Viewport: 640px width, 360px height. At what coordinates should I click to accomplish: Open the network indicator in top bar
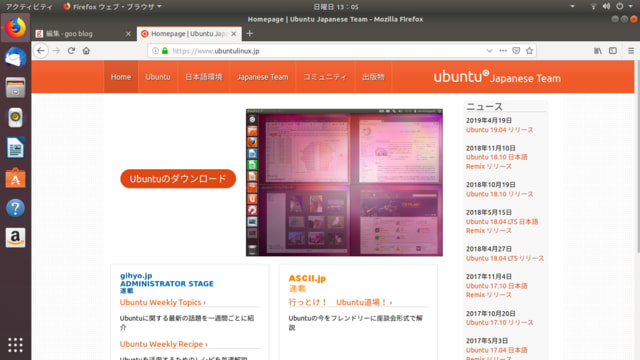tap(593, 6)
